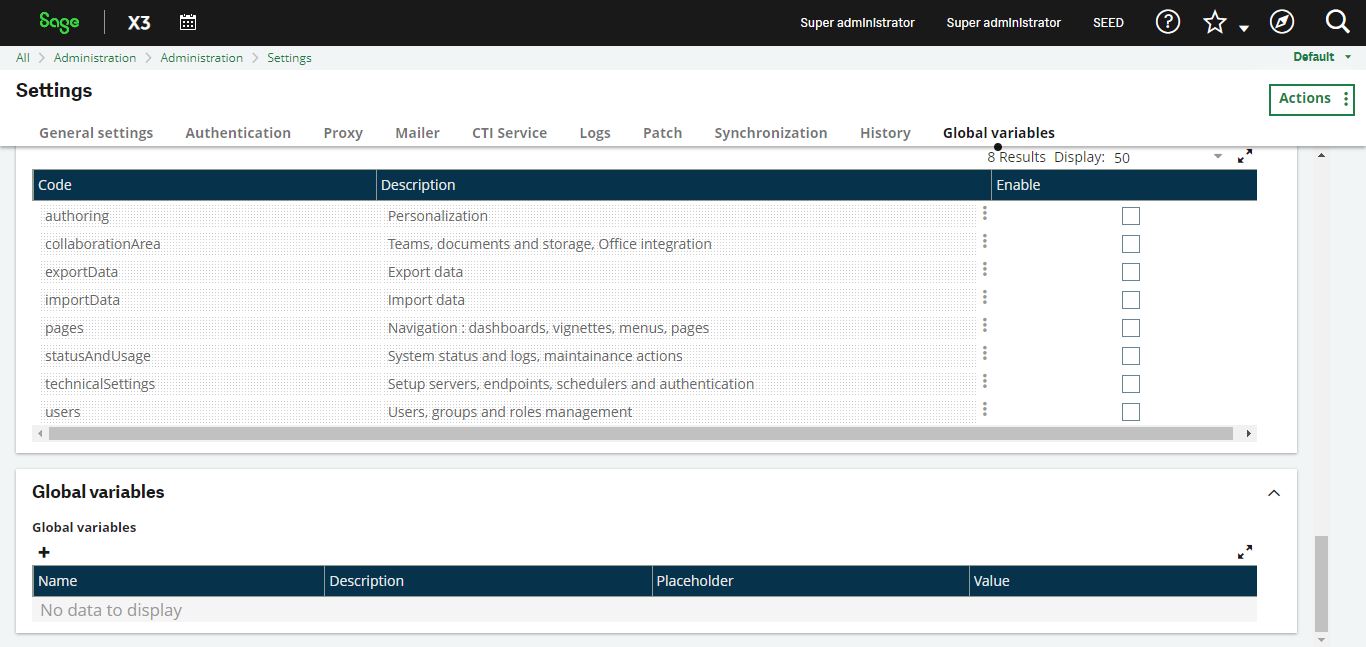This screenshot has width=1366, height=647.
Task: Click the help question mark icon
Action: (1167, 21)
